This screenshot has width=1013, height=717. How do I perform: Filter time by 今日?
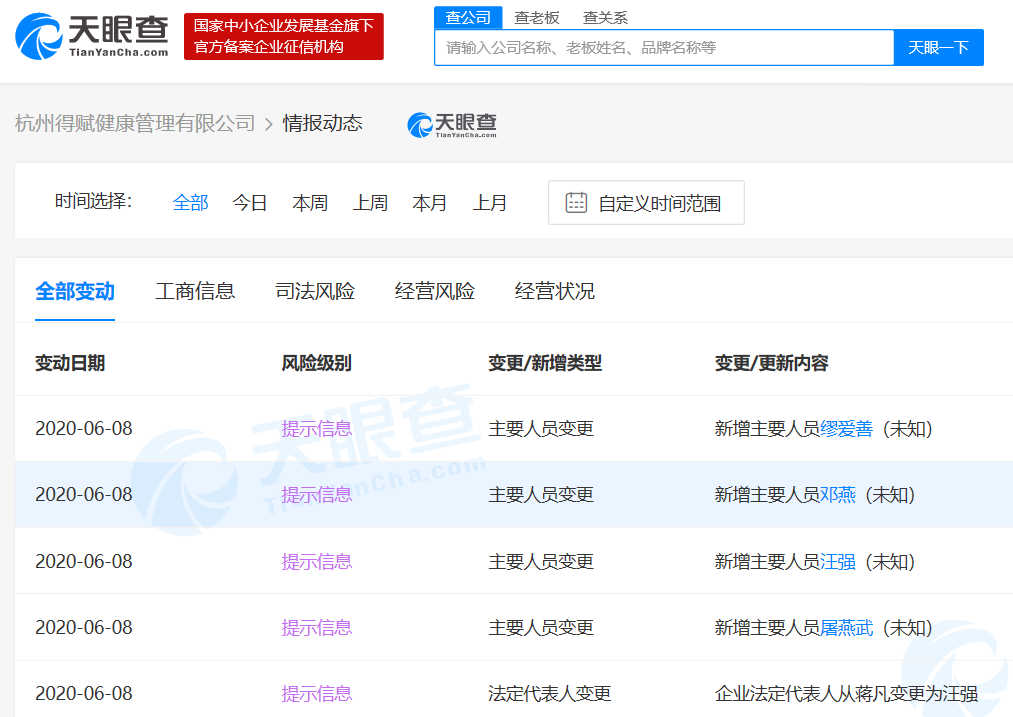pos(250,203)
